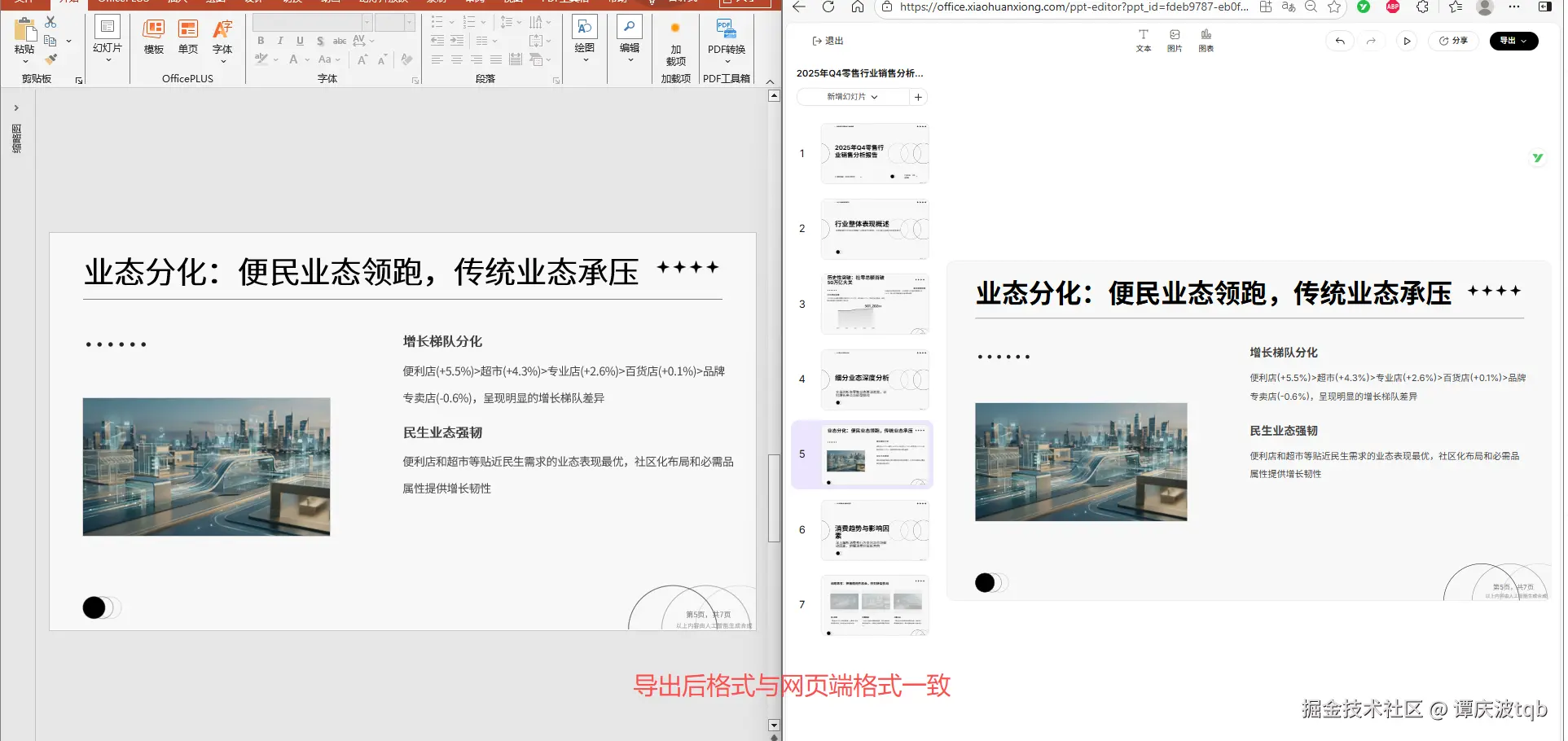
Task: Expand the 幻灯片 new slide dropdown
Action: coord(108,59)
